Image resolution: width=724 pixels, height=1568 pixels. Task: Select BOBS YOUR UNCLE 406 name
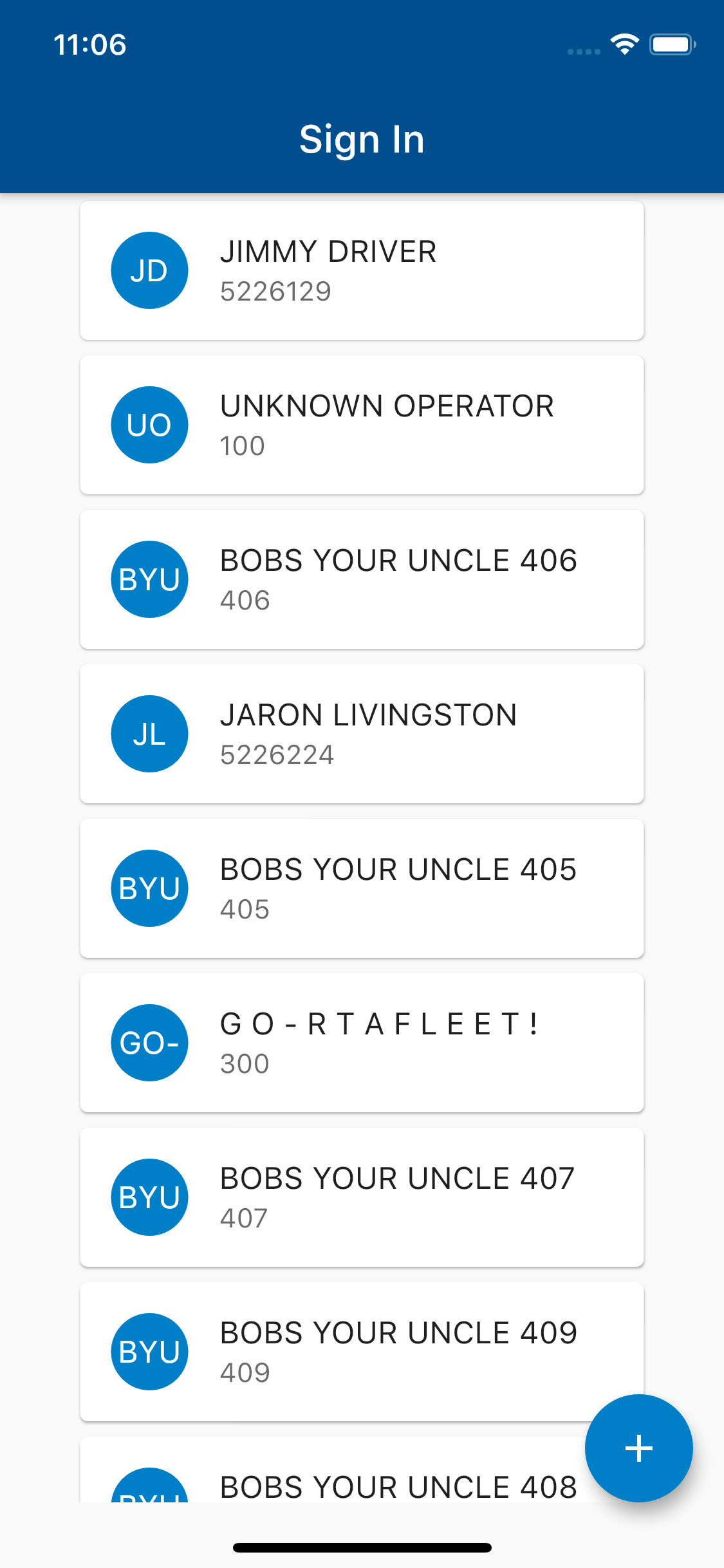coord(398,561)
